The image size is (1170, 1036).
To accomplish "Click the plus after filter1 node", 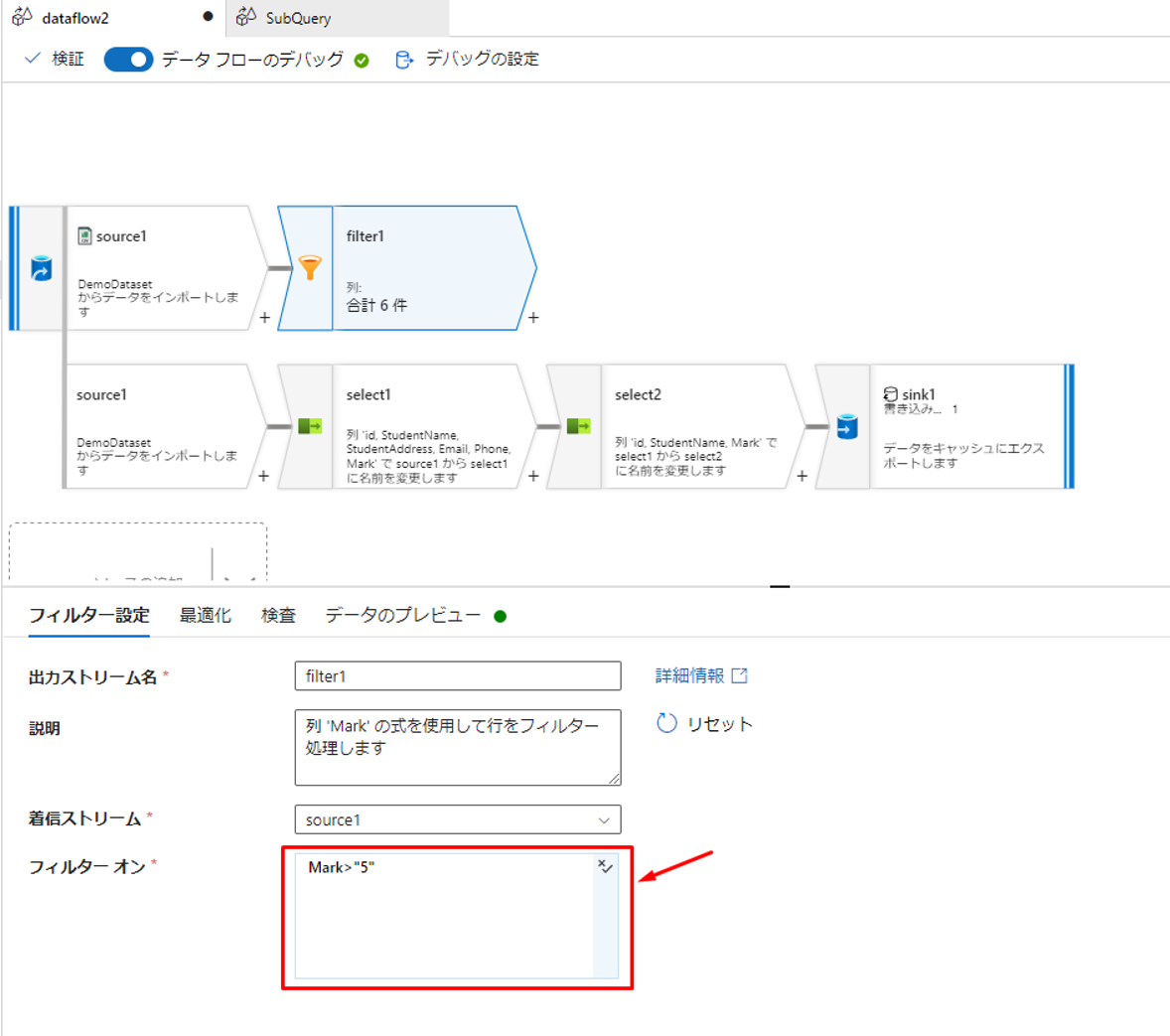I will 533,317.
